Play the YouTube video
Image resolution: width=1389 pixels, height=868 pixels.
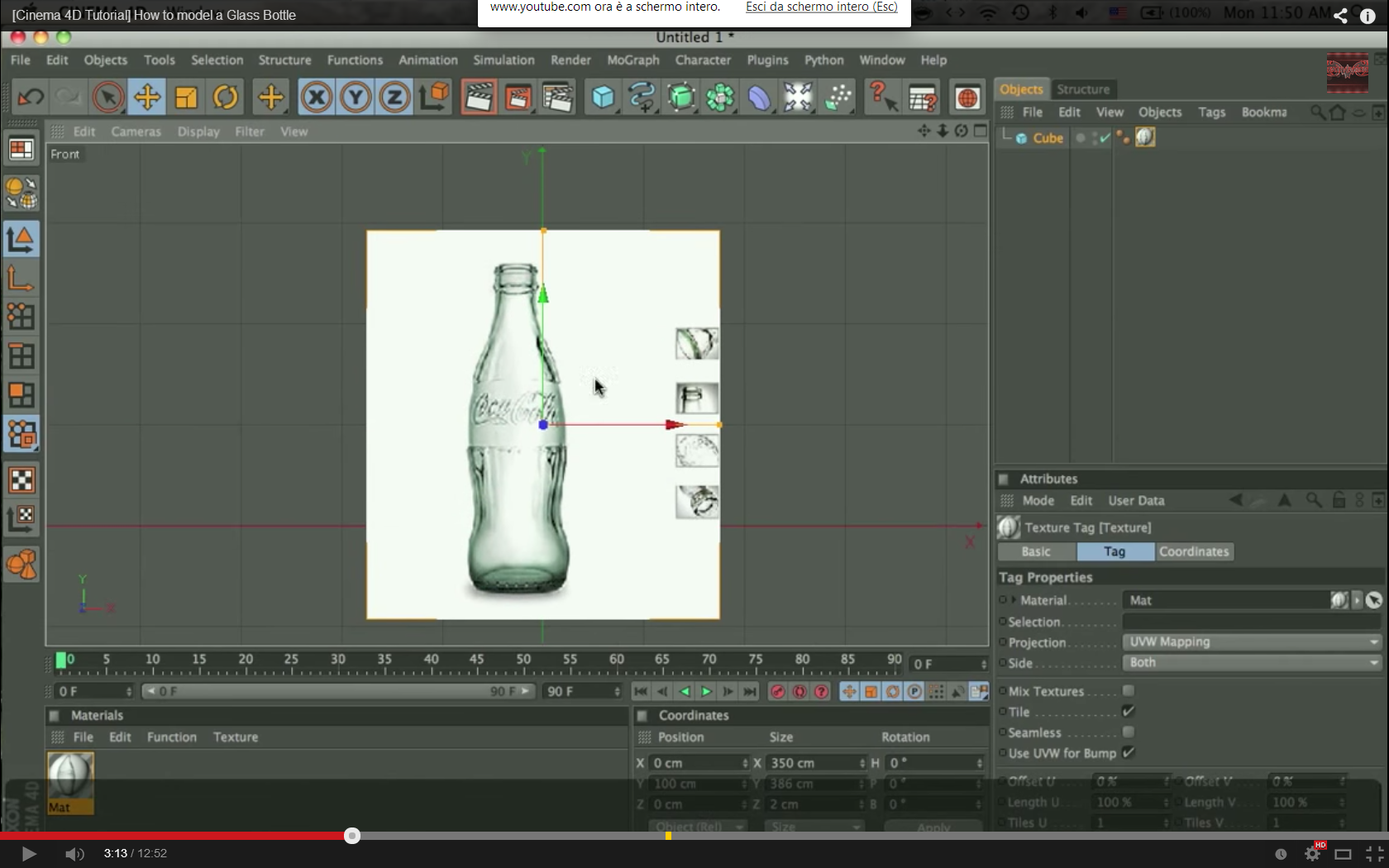[x=28, y=853]
